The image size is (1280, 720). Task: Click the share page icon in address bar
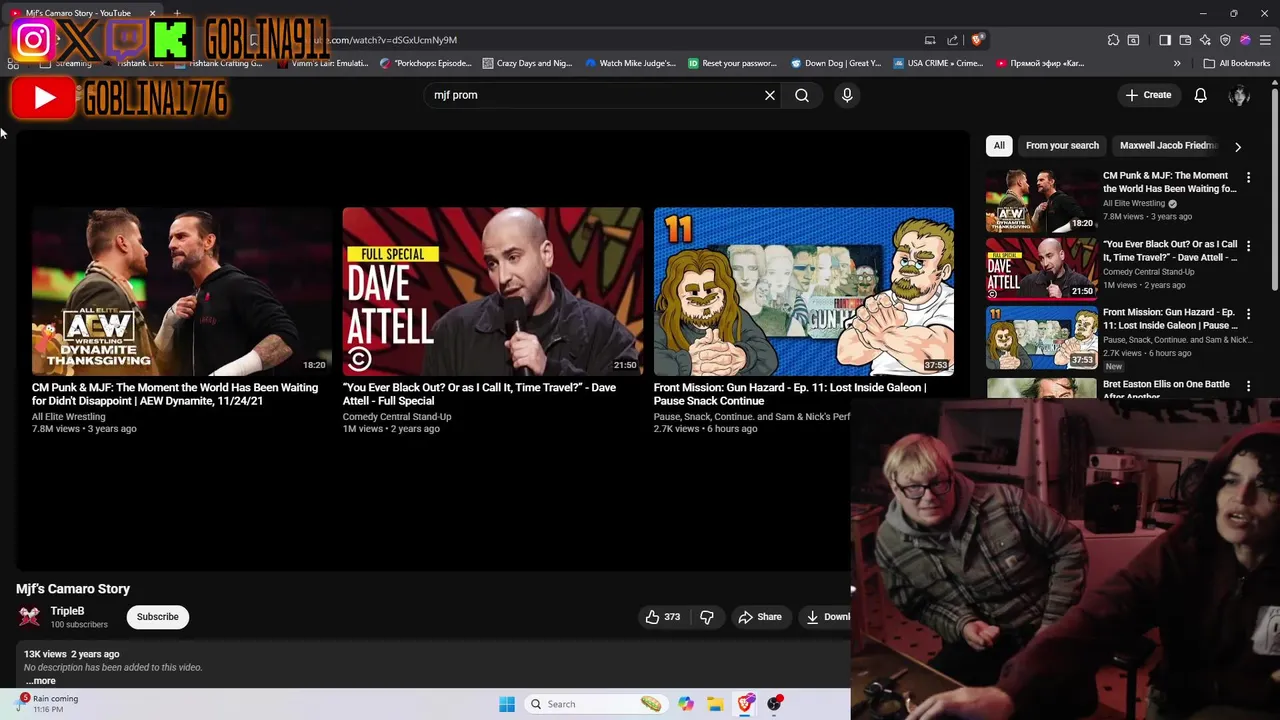(x=953, y=40)
